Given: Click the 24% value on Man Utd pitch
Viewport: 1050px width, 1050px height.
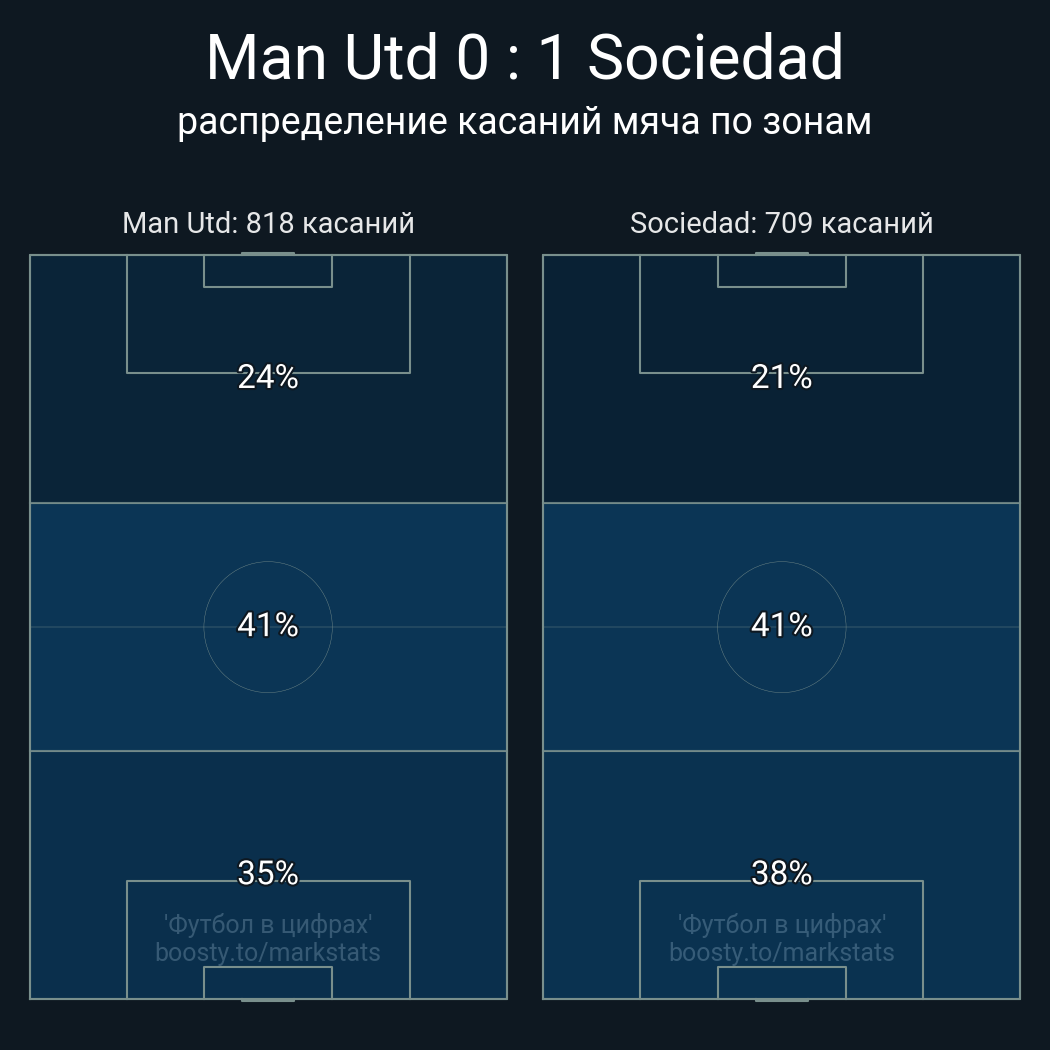Looking at the screenshot, I should coord(268,377).
